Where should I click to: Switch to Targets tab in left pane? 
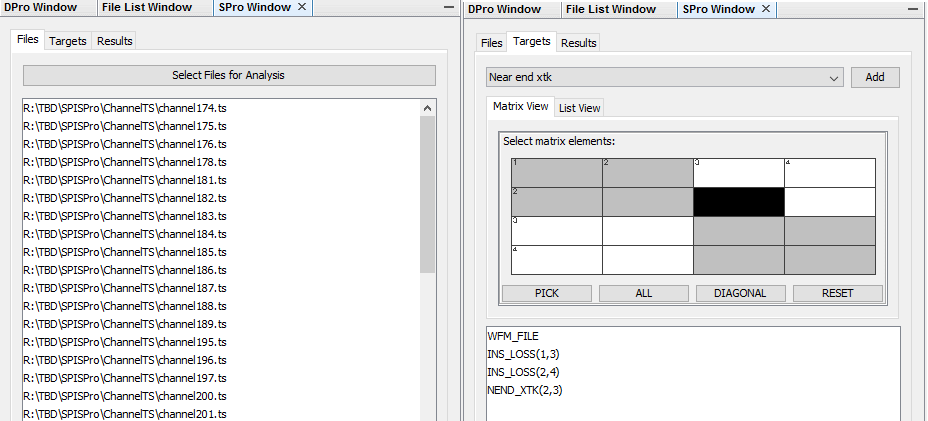67,41
